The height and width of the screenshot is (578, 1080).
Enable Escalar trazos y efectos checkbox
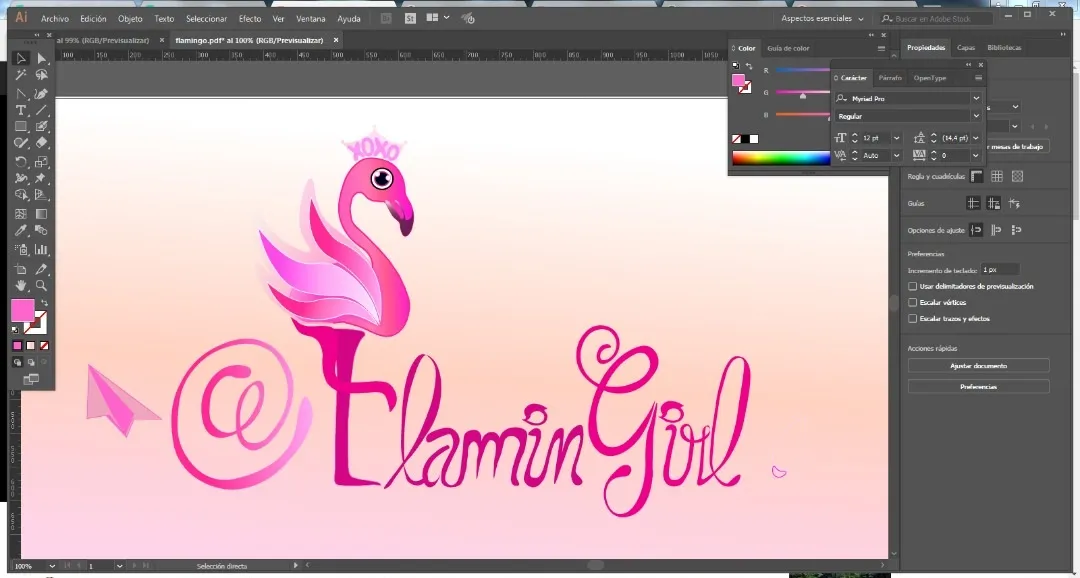913,319
